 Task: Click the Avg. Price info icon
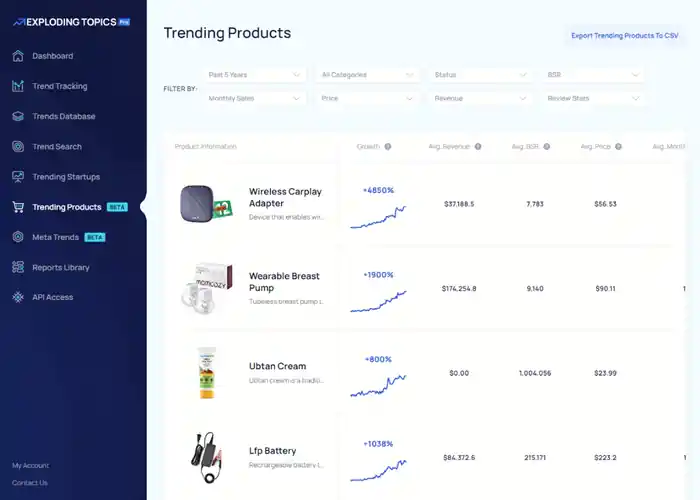[x=618, y=146]
